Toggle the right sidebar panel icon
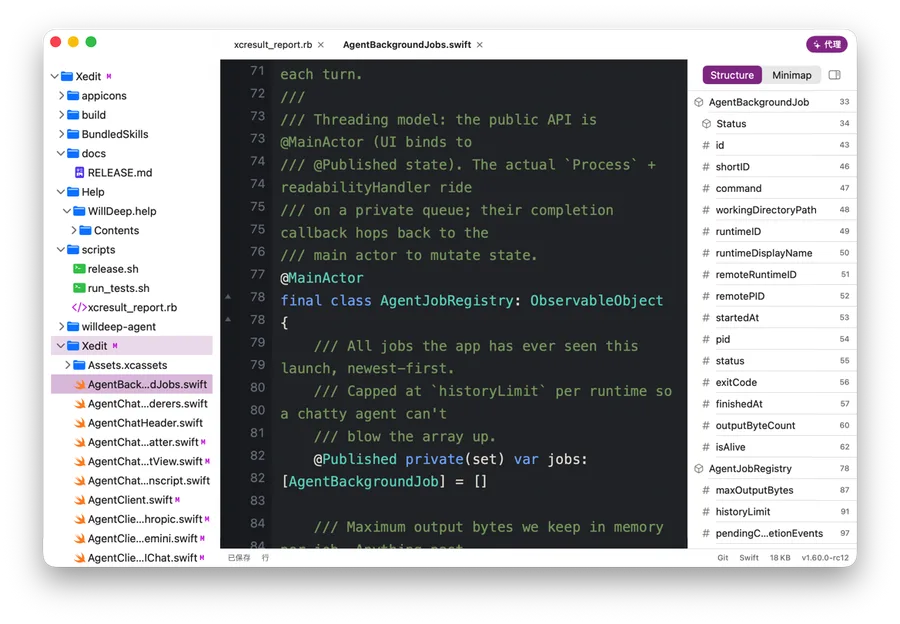This screenshot has width=900, height=624. [x=835, y=75]
